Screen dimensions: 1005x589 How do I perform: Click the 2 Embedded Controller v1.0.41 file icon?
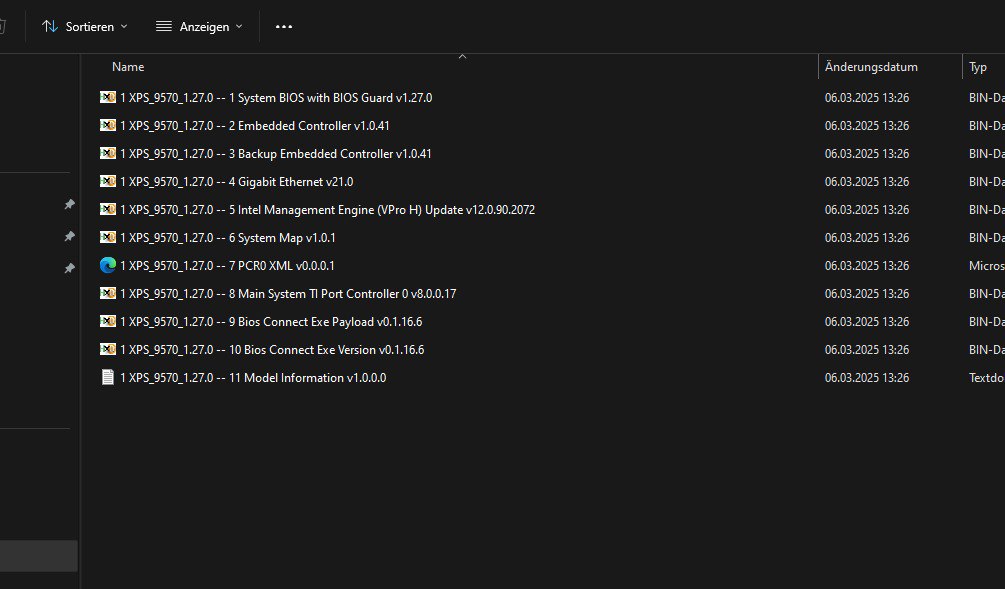108,126
